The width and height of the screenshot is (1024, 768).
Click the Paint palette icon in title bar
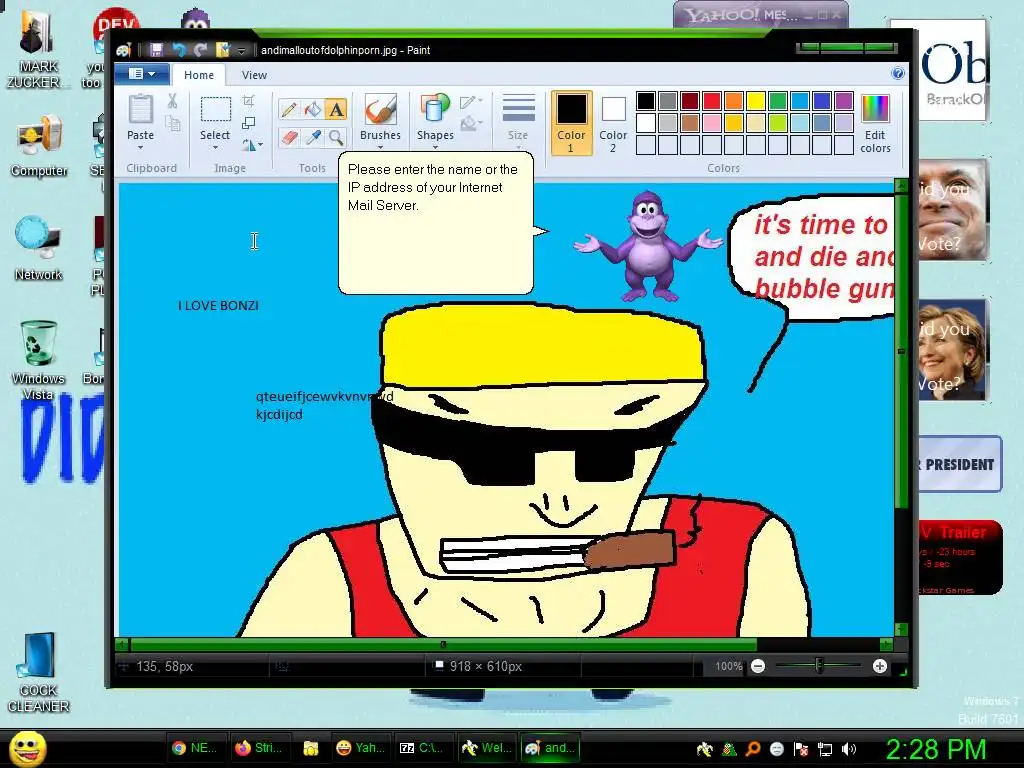tap(124, 50)
